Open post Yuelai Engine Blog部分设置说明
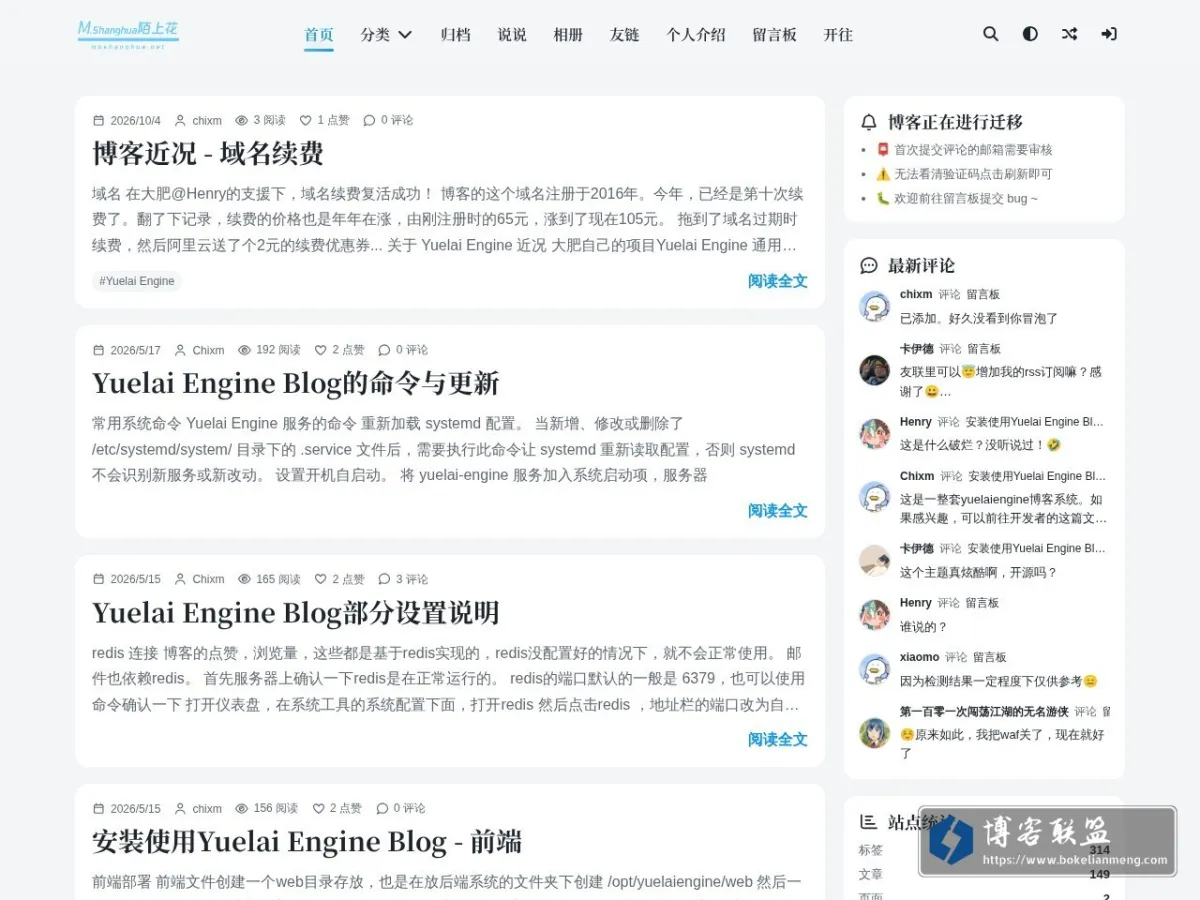 pyautogui.click(x=296, y=612)
